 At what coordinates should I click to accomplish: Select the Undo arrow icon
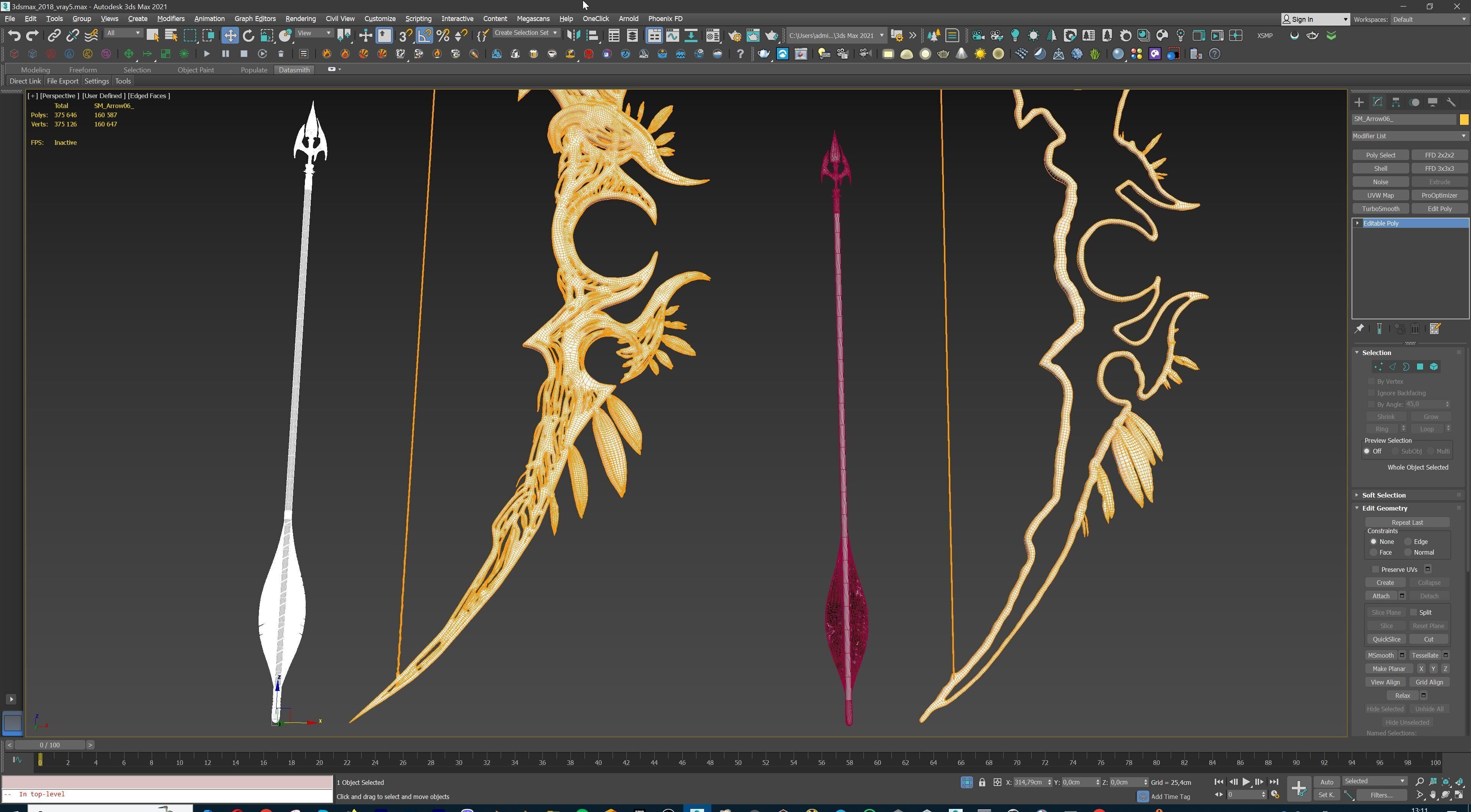(14, 35)
